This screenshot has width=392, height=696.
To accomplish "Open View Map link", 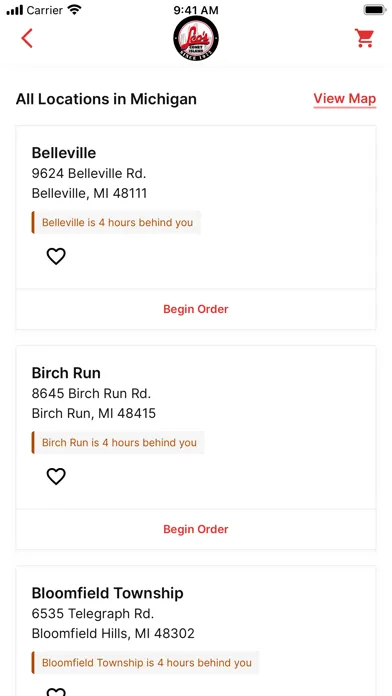I will 345,99.
